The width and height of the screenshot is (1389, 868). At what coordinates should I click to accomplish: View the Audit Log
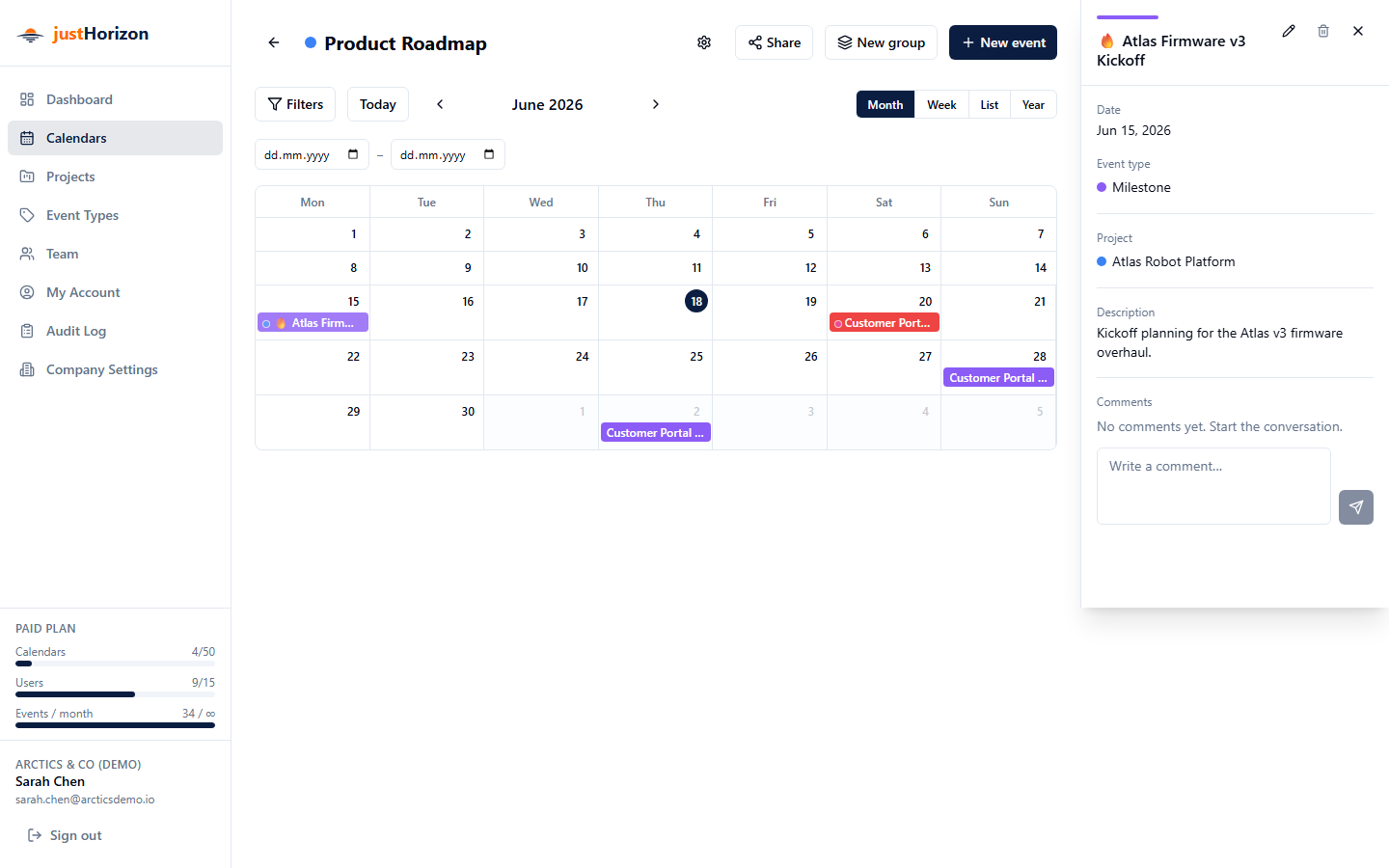point(115,331)
